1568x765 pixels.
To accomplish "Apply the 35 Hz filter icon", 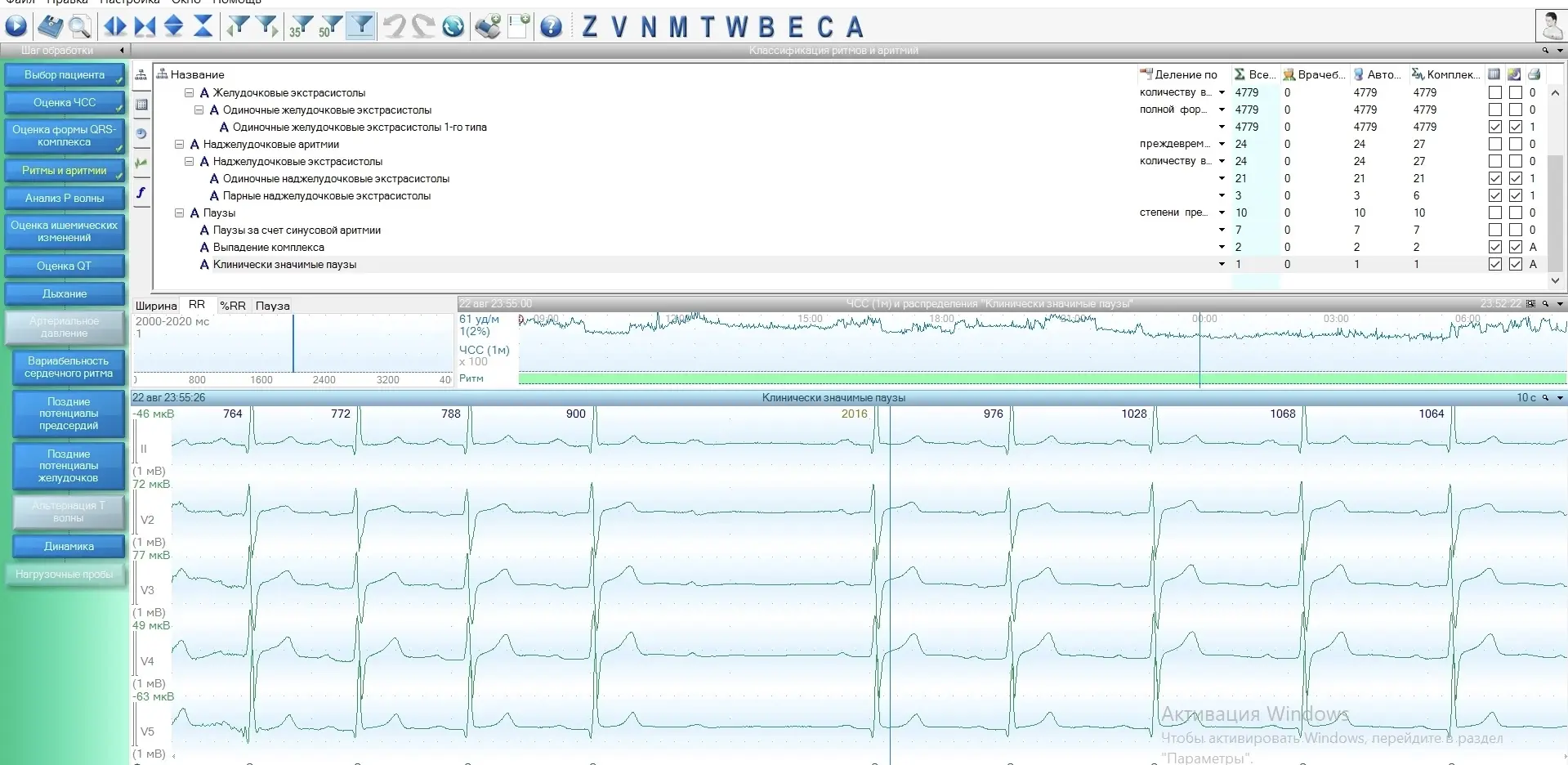I will 301,27.
